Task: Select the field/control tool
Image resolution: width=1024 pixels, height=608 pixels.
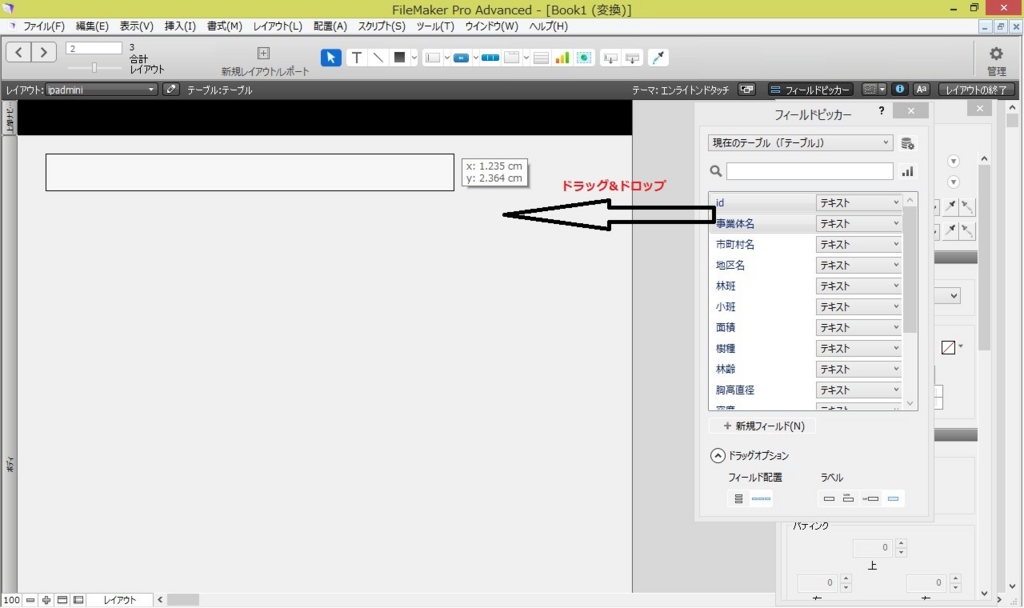Action: [x=432, y=57]
